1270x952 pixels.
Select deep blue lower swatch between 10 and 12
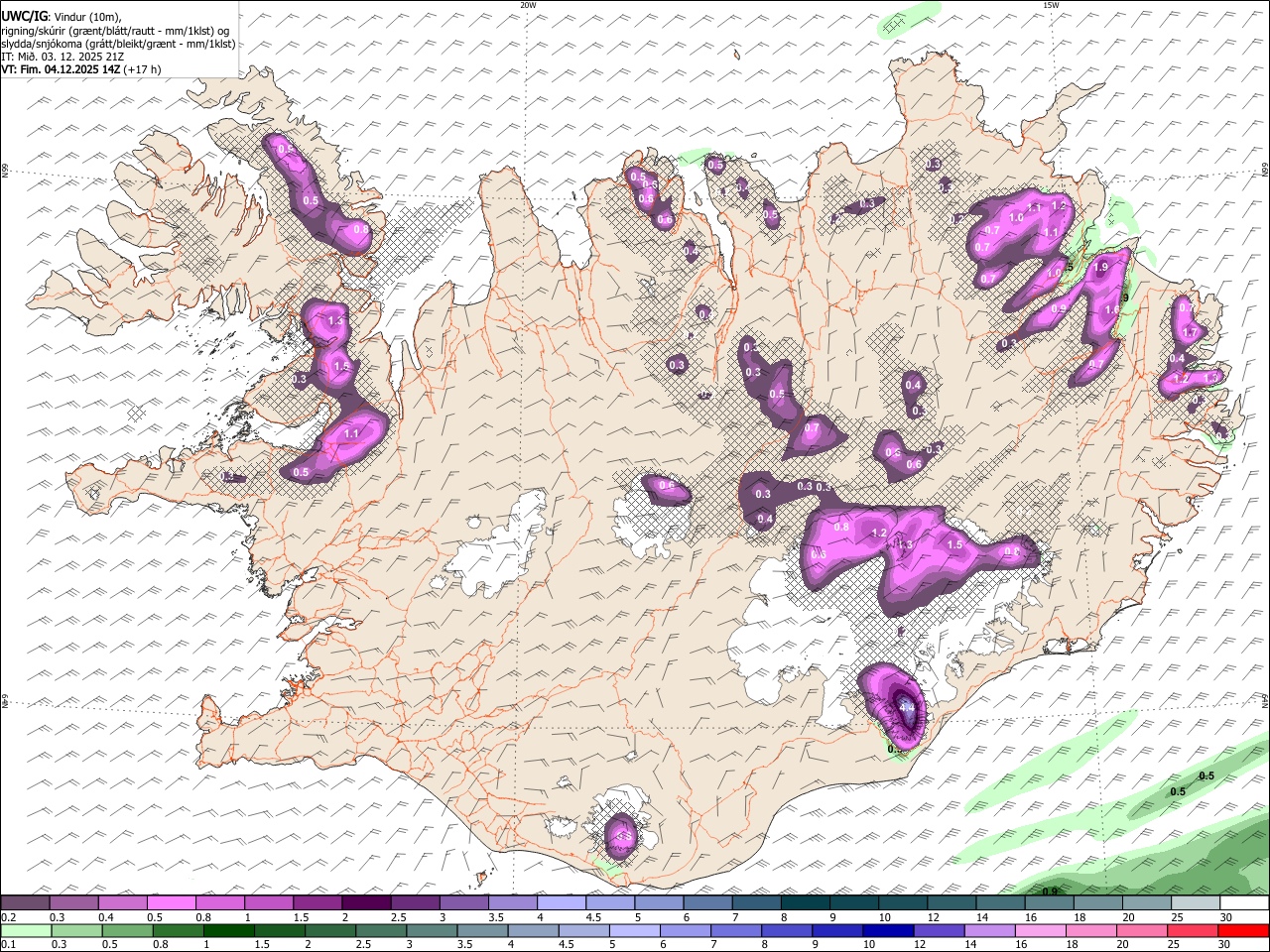tap(889, 931)
